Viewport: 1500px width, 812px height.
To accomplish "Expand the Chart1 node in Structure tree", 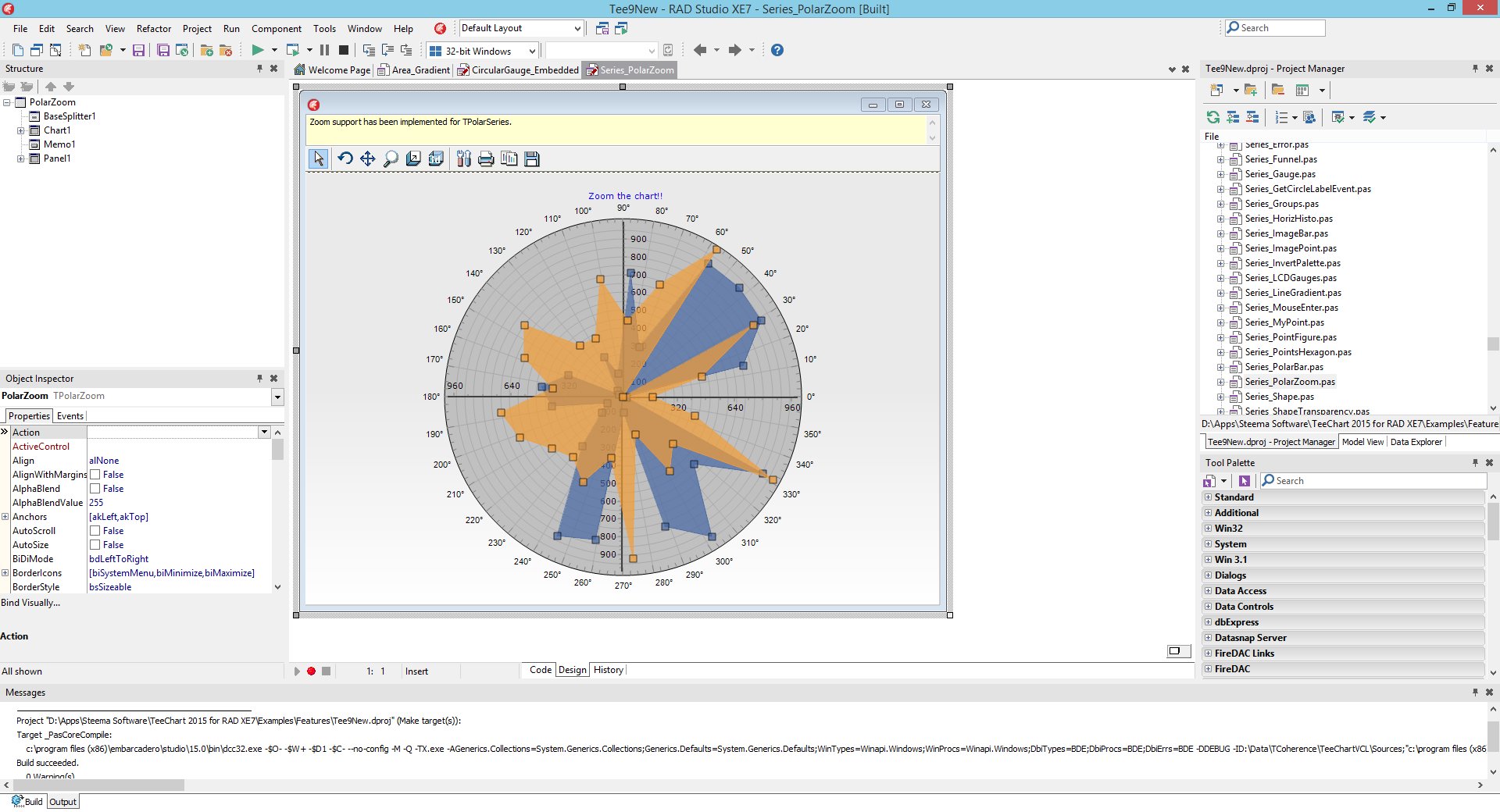I will [x=21, y=130].
